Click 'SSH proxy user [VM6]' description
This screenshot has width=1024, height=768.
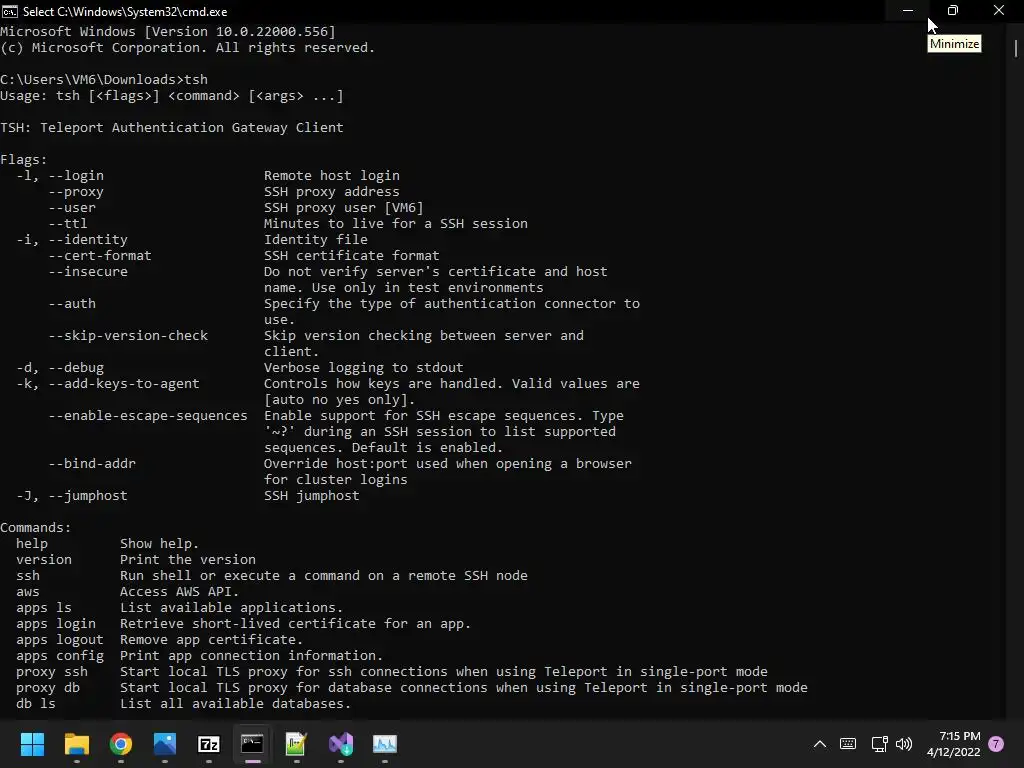click(344, 208)
